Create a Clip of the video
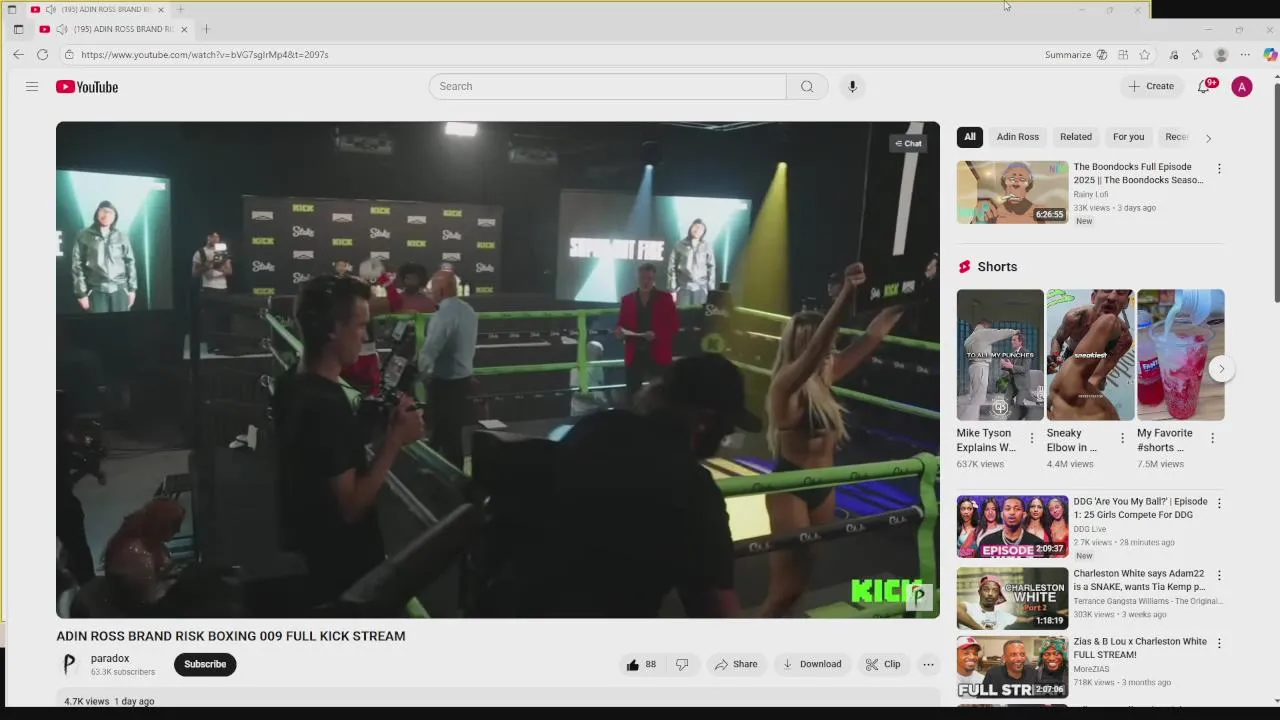The height and width of the screenshot is (720, 1280). click(x=883, y=664)
